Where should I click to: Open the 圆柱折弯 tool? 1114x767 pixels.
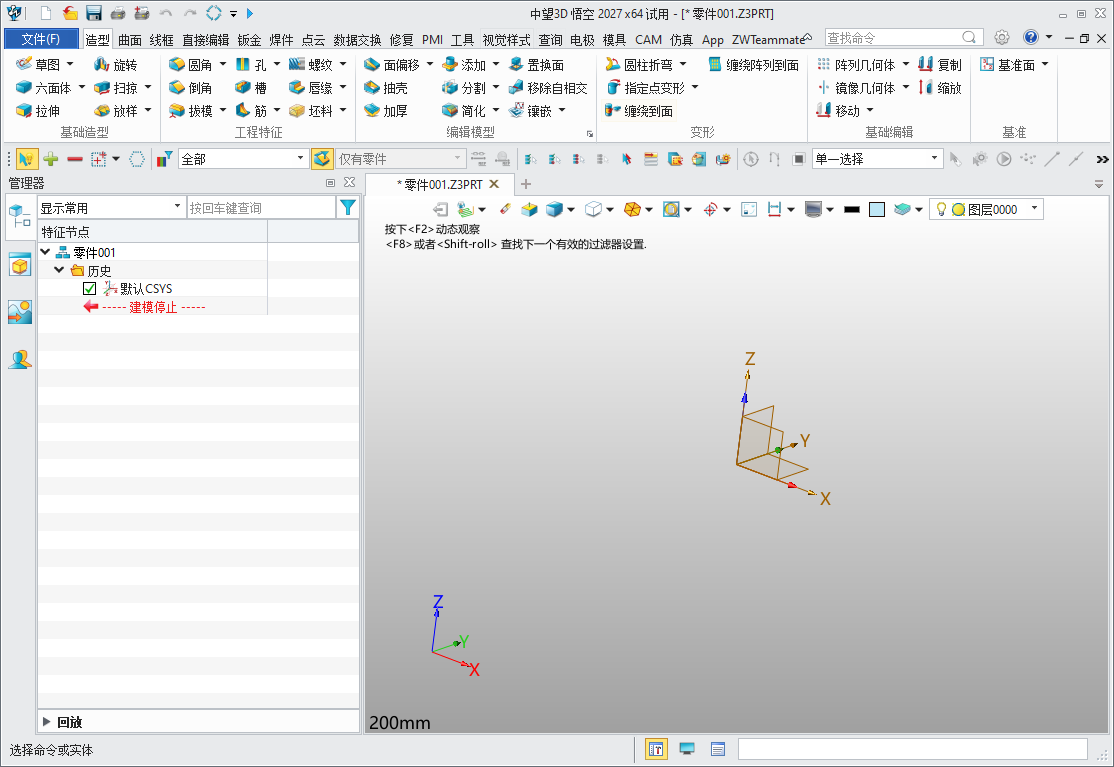[640, 65]
